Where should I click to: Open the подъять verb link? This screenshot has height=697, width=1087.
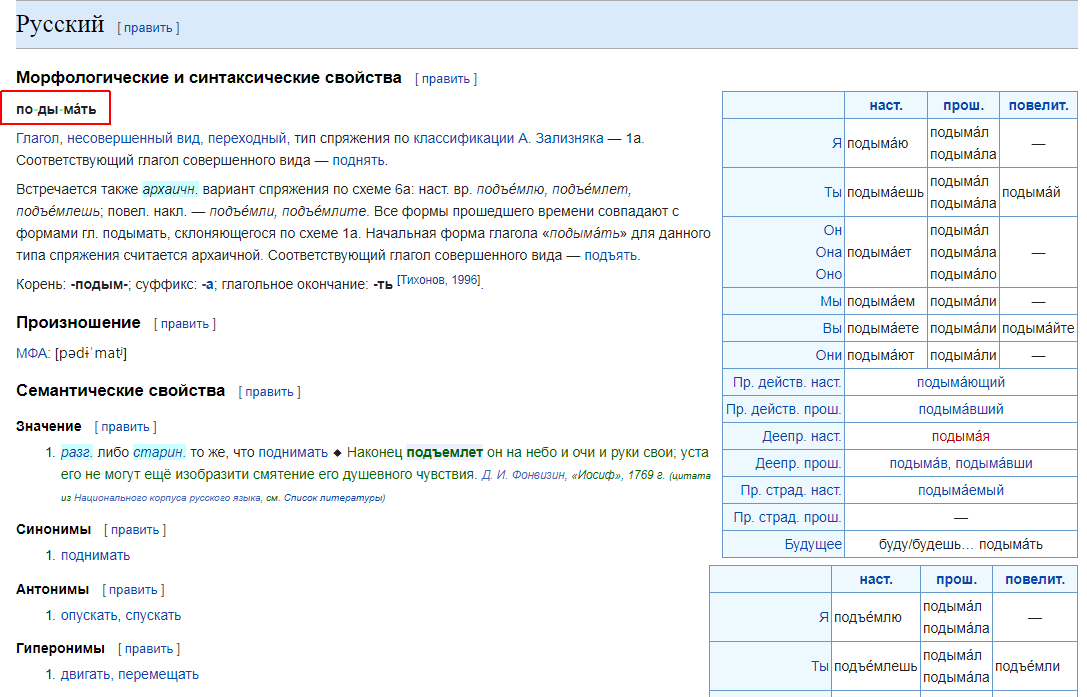coord(611,255)
